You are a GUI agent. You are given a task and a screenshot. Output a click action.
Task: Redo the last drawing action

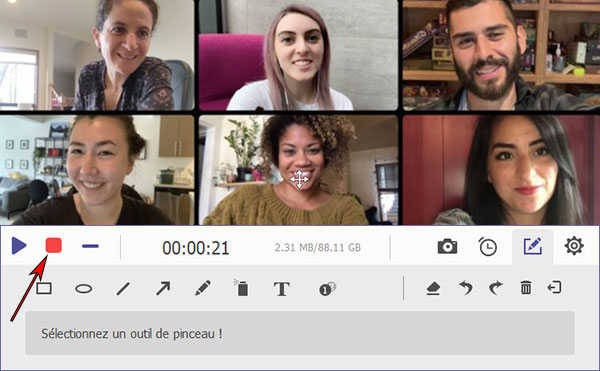click(x=496, y=288)
